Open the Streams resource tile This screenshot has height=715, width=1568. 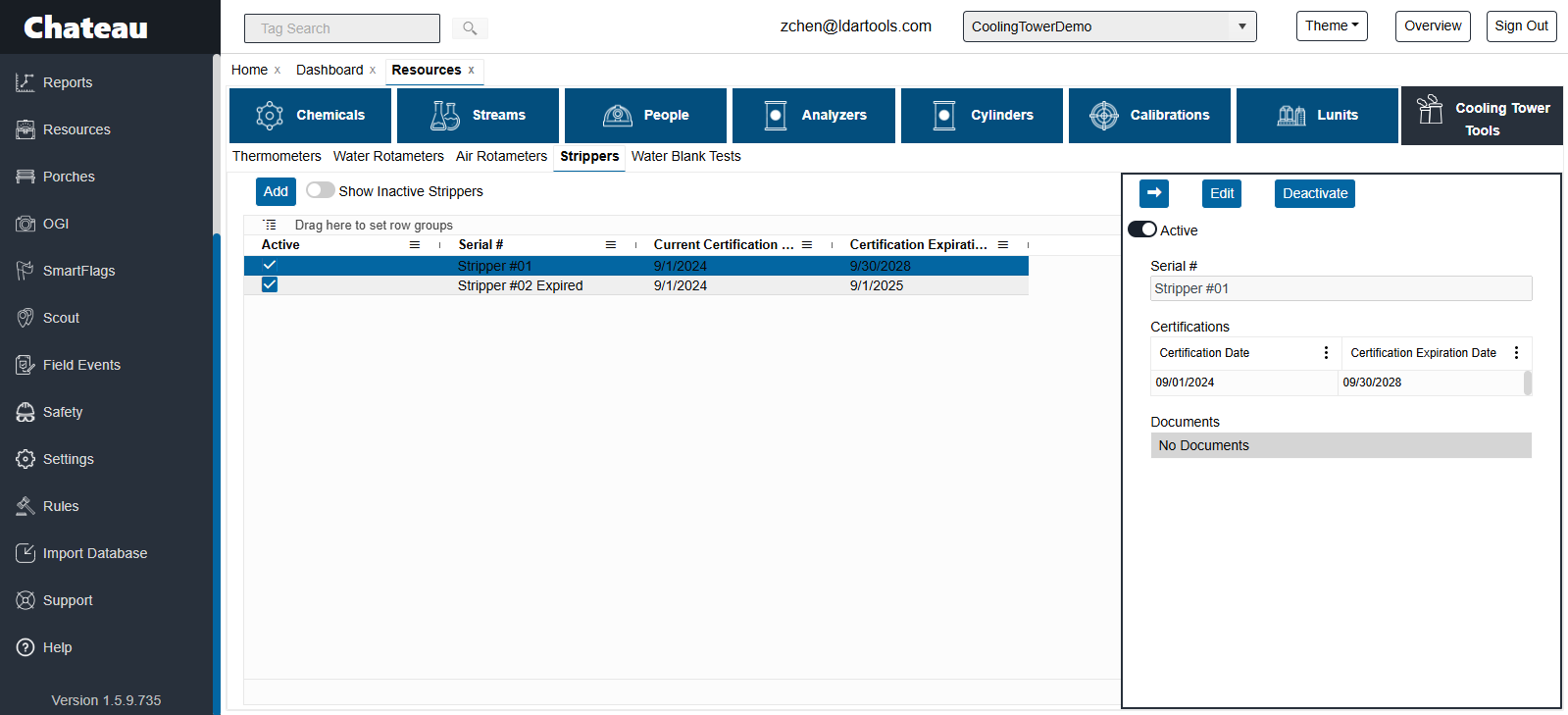478,116
